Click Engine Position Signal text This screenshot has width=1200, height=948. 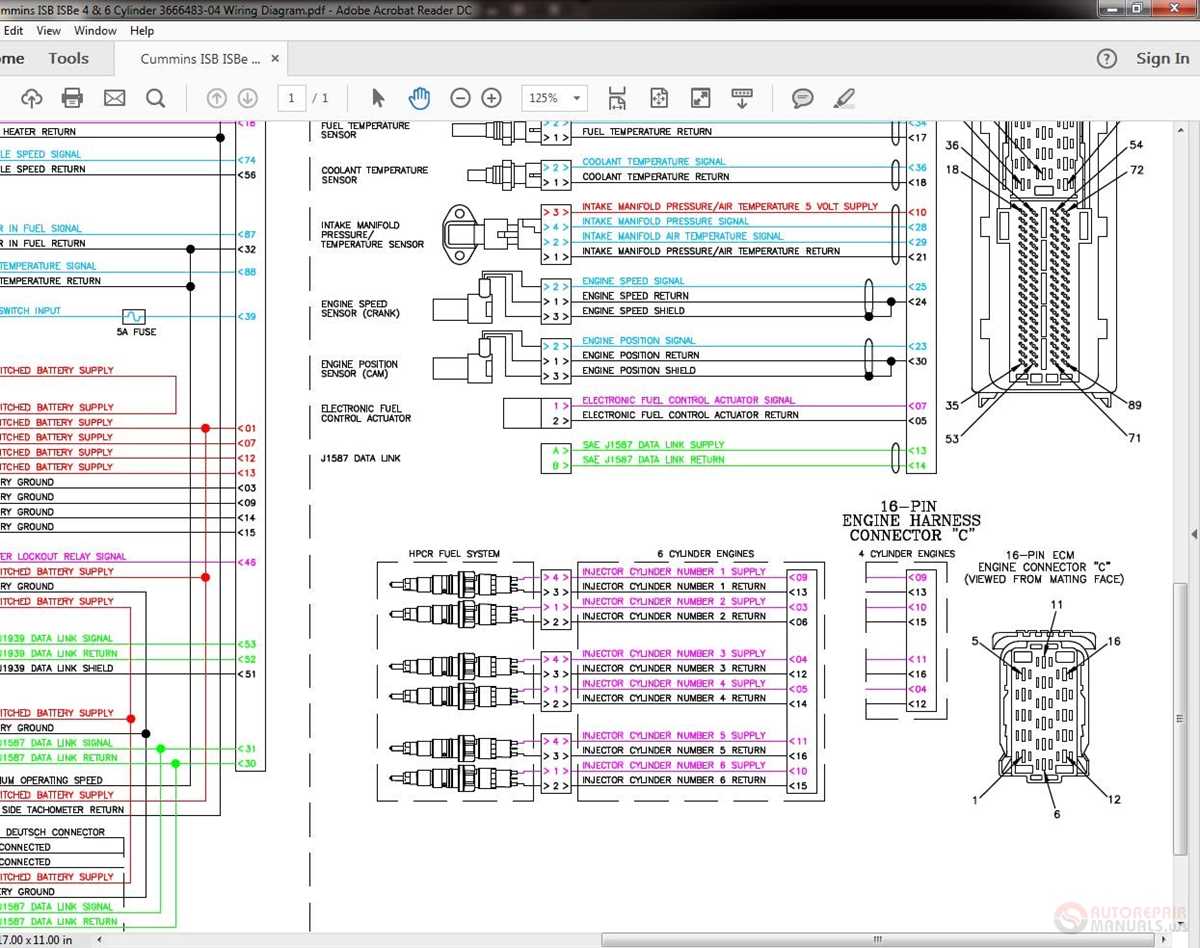tap(639, 341)
